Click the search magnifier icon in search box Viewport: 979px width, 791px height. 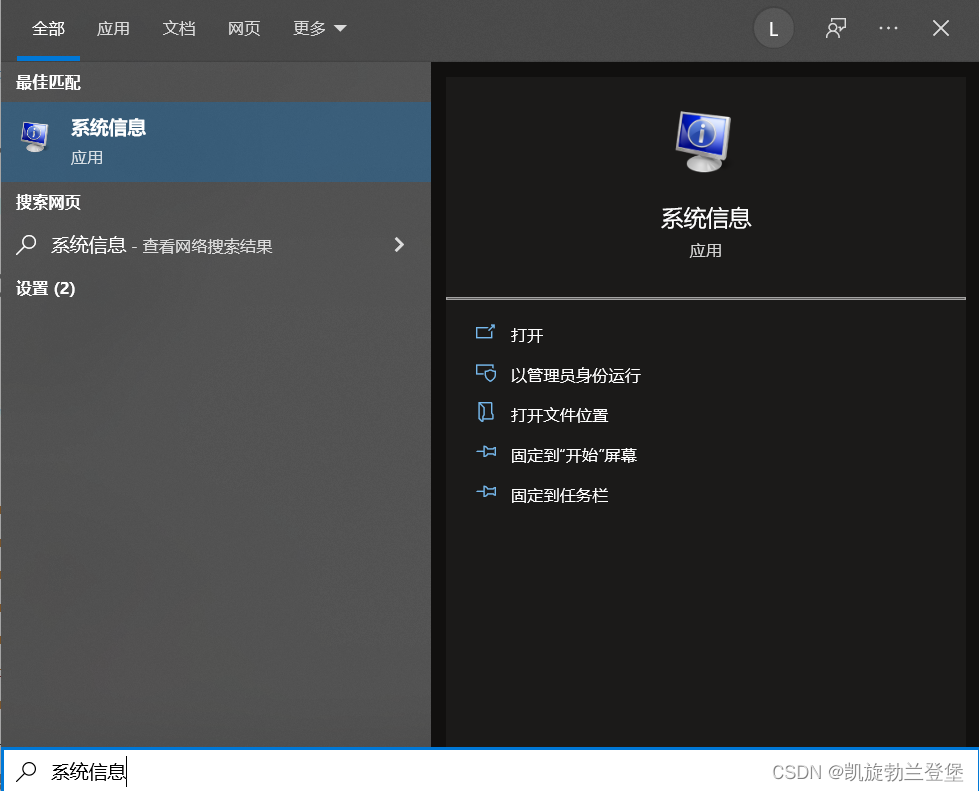tap(26, 771)
